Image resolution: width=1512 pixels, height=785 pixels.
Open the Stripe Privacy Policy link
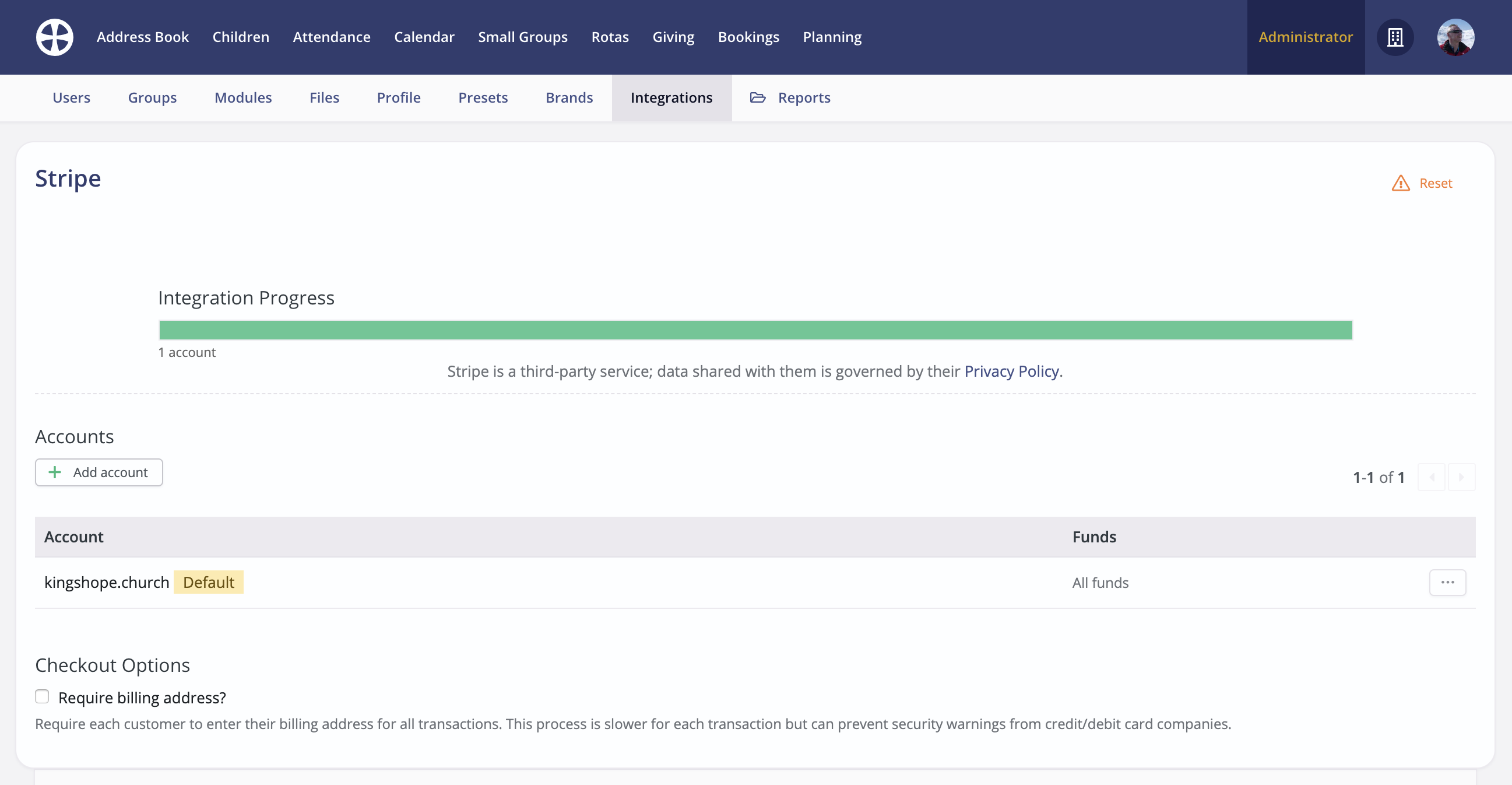pos(1011,371)
